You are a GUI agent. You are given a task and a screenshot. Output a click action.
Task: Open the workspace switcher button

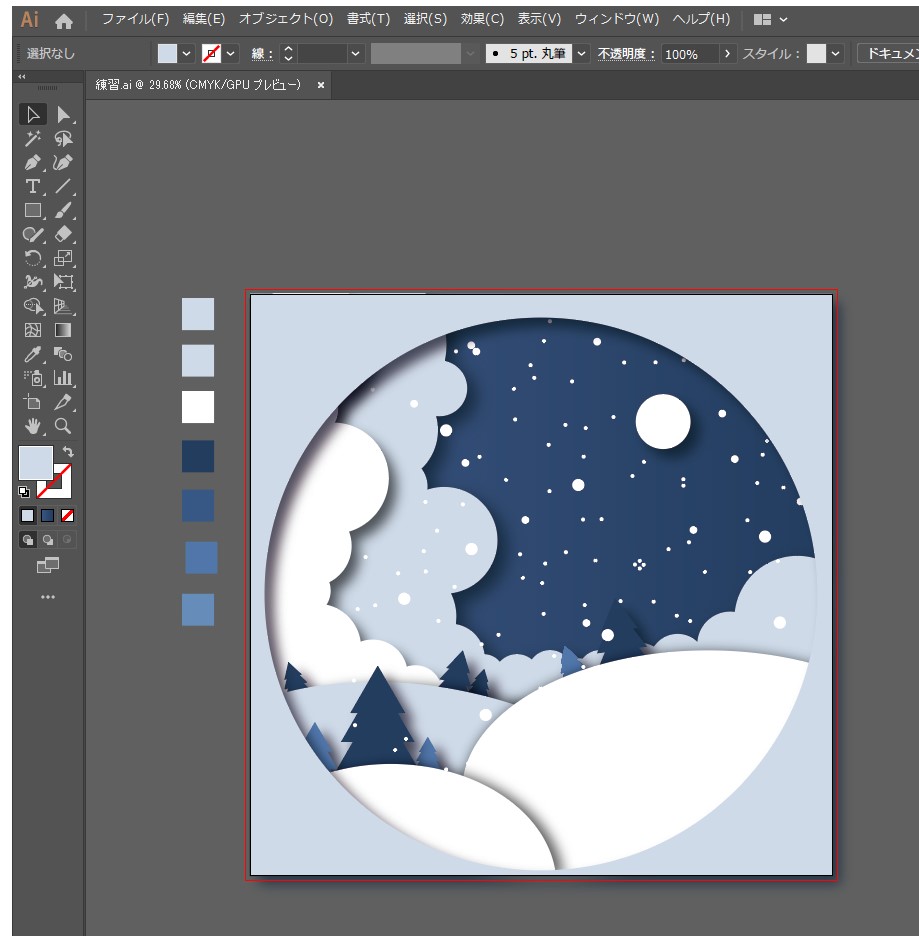pos(770,20)
